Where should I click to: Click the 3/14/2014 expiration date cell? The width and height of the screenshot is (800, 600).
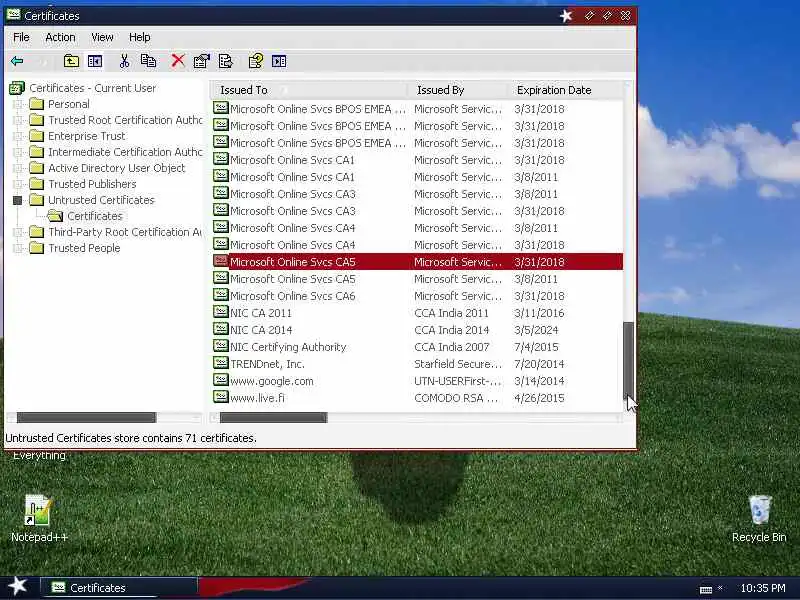pyautogui.click(x=539, y=381)
